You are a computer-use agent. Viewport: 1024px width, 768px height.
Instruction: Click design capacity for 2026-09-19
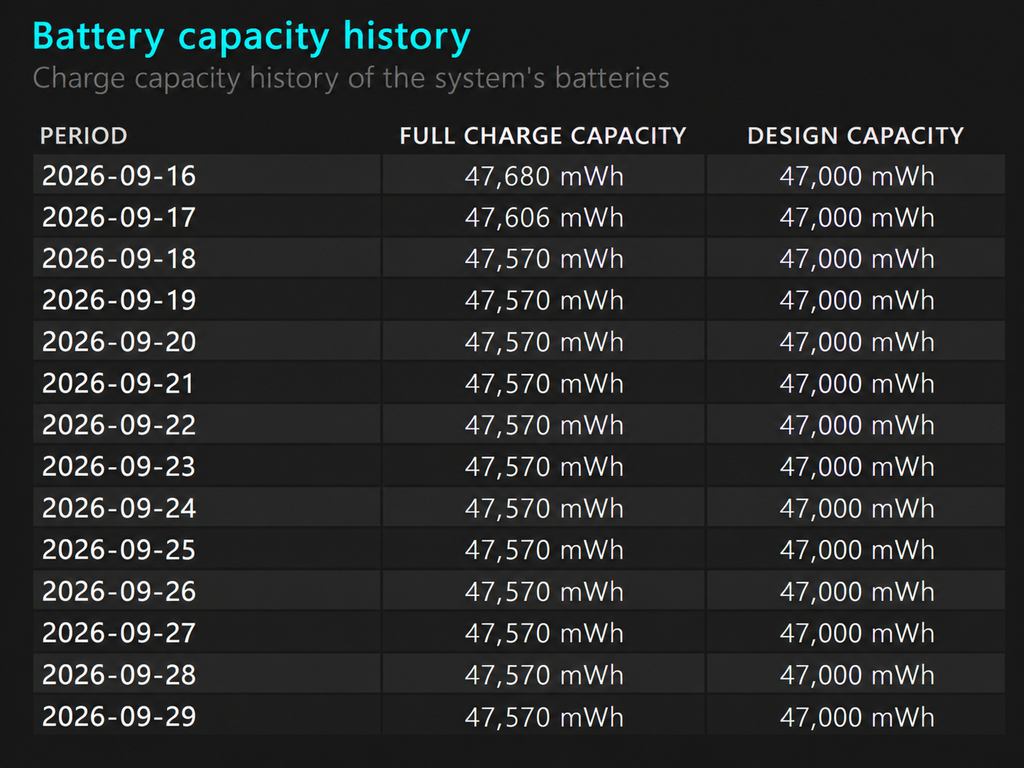pos(857,300)
